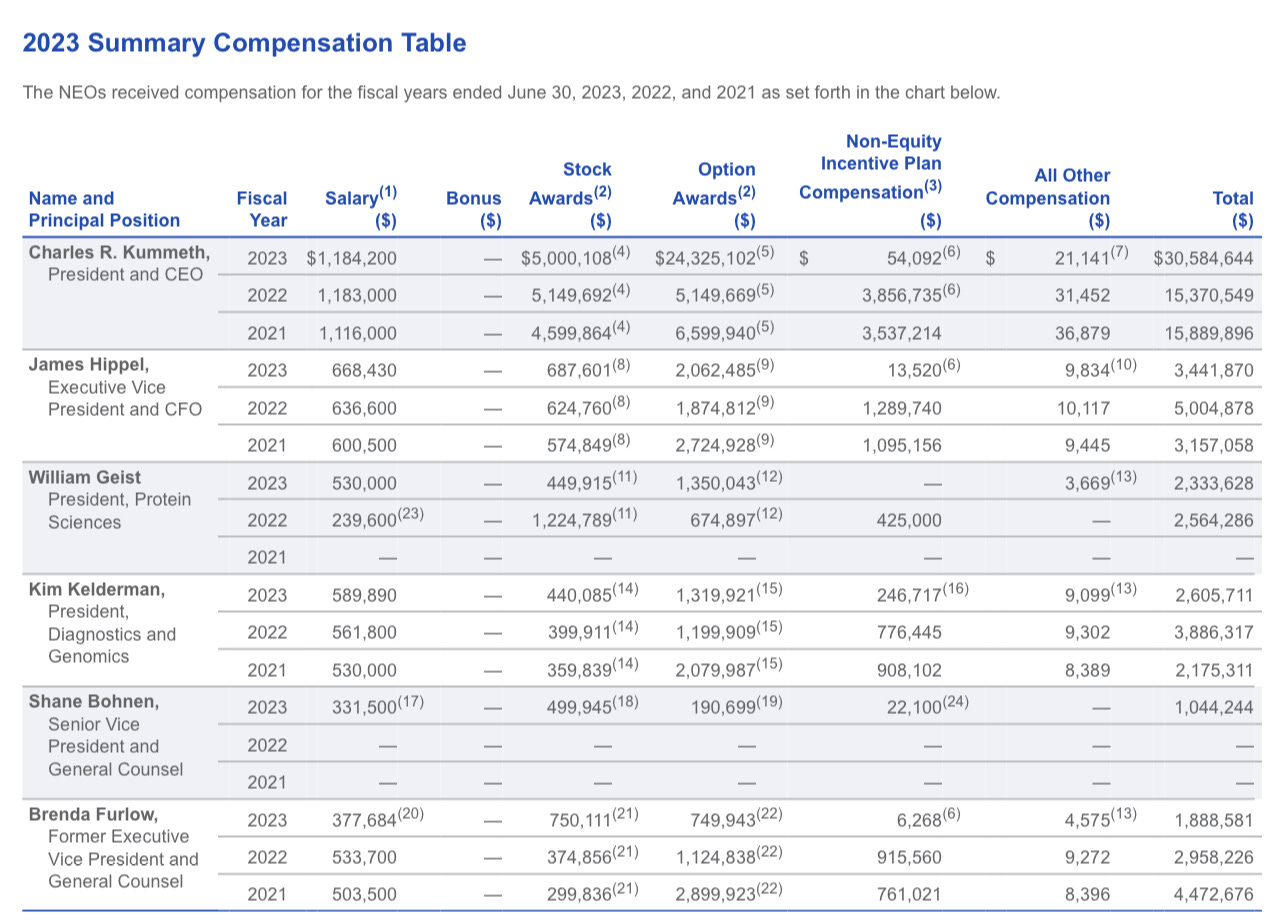Select the total 15,370,549

(x=1209, y=295)
